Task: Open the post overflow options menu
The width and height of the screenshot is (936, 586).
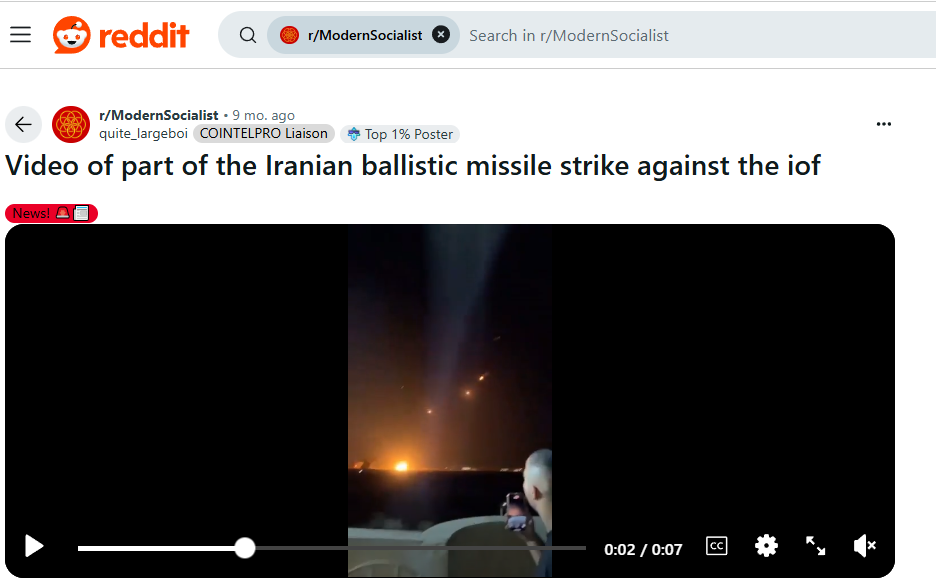Action: click(x=883, y=124)
